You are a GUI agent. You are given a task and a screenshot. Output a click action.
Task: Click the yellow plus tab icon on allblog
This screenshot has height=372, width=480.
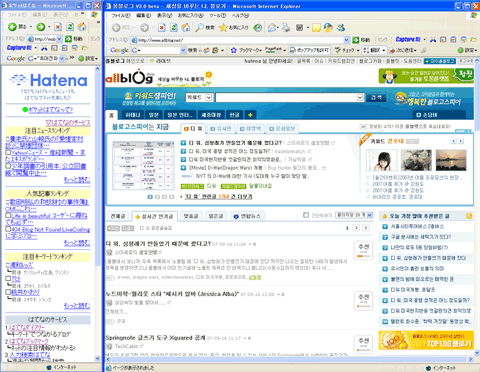point(250,115)
